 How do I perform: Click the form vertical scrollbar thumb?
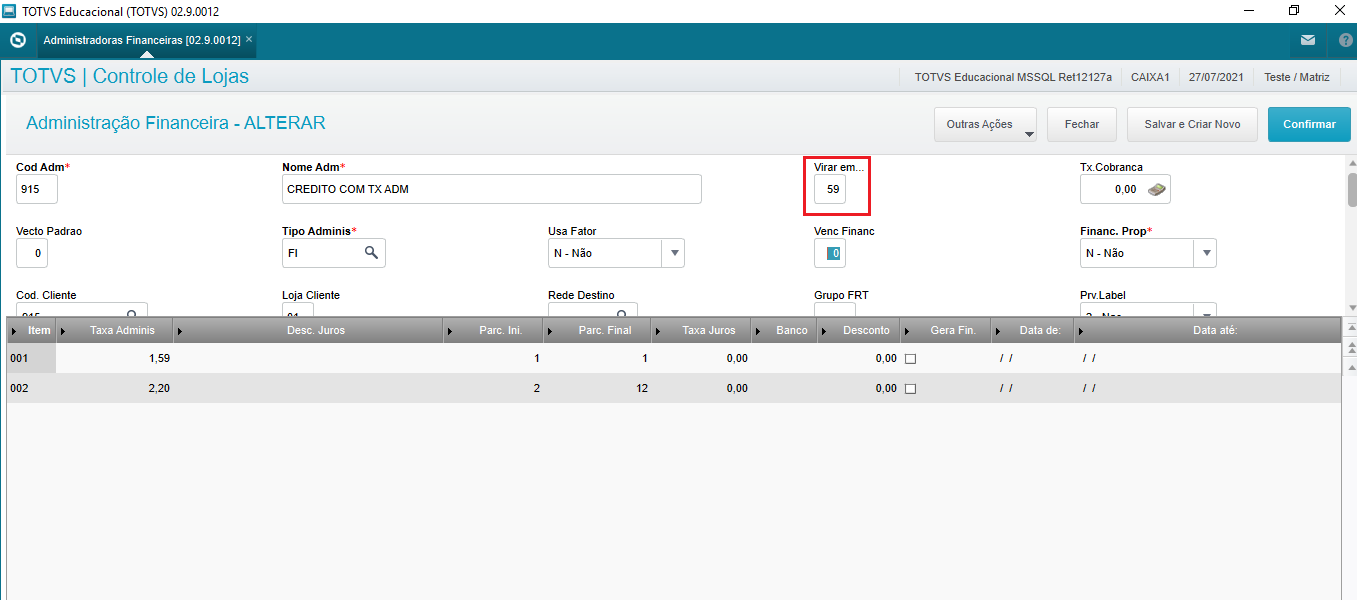tap(1351, 188)
